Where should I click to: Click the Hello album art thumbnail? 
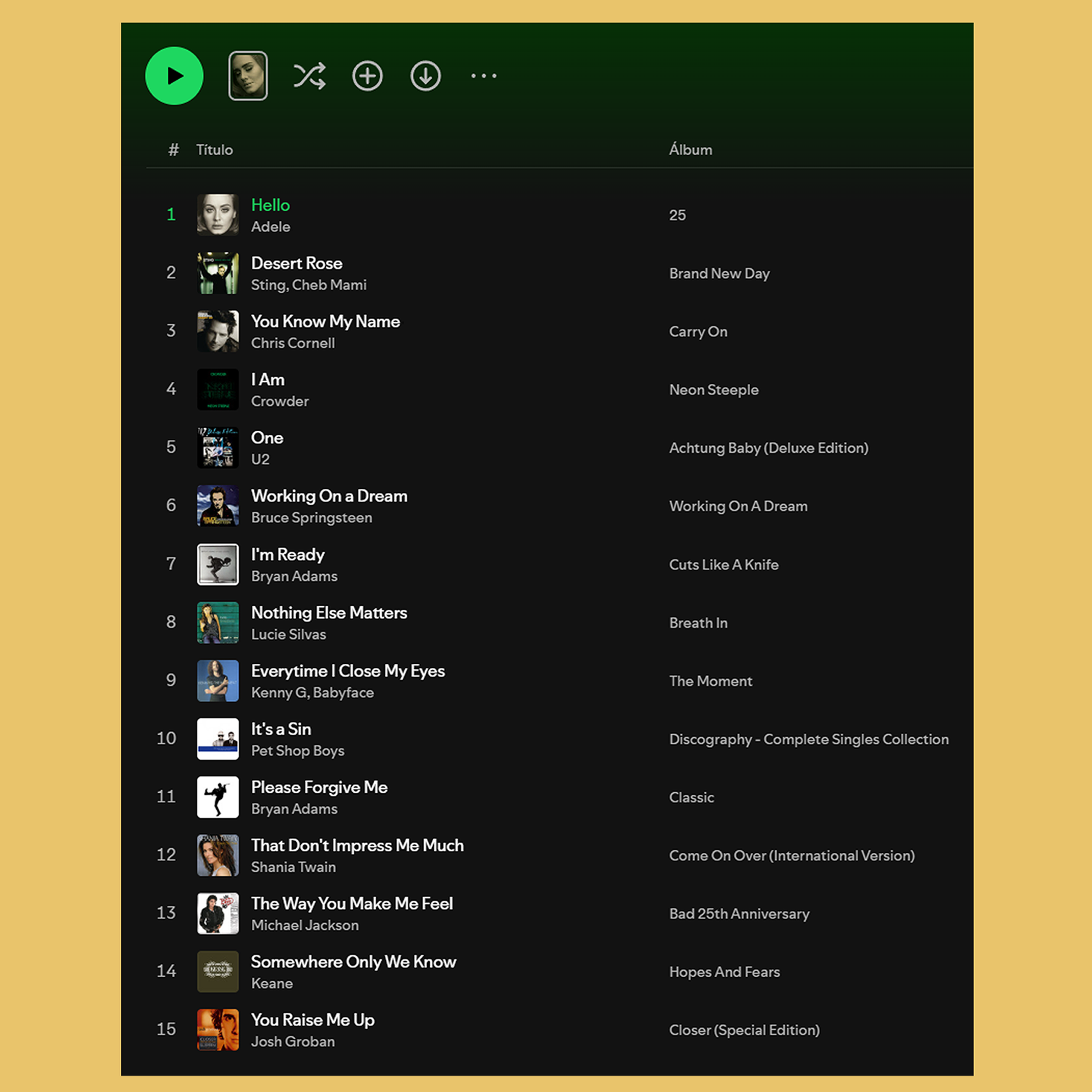[x=217, y=215]
